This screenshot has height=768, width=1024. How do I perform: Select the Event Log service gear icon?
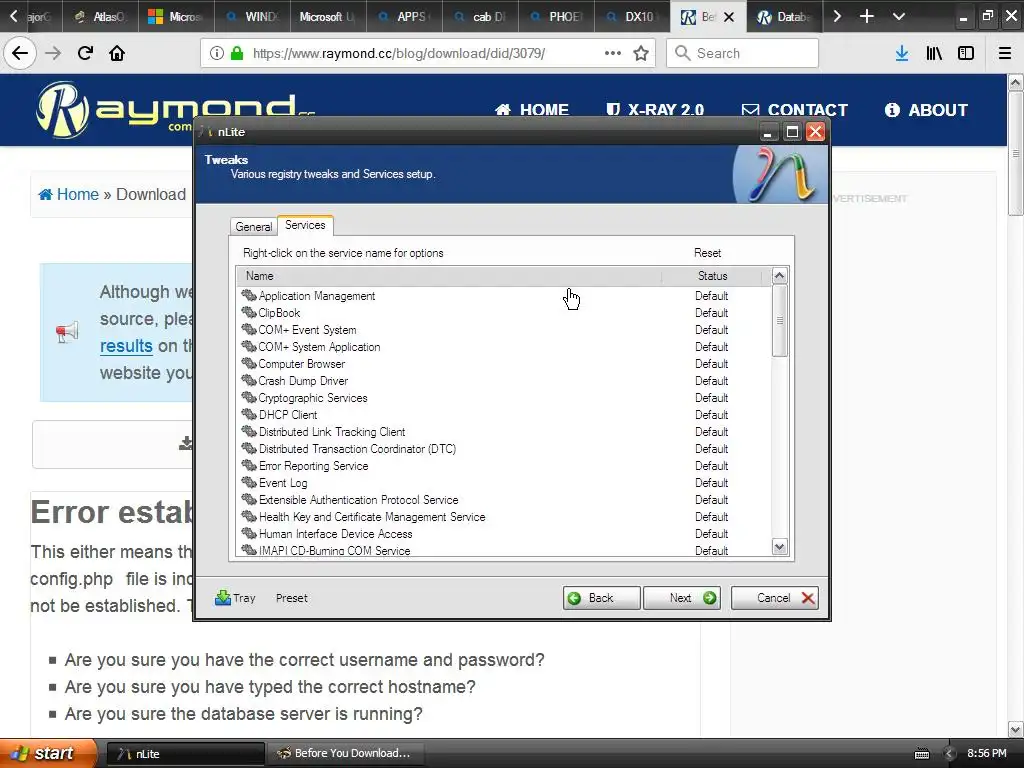pyautogui.click(x=249, y=483)
